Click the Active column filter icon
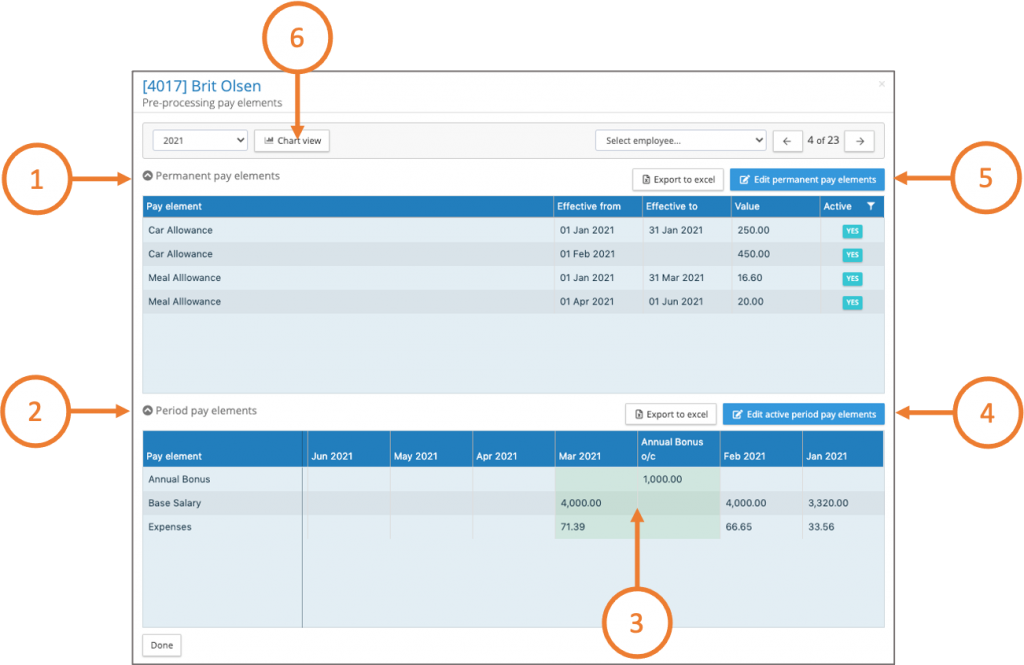The height and width of the screenshot is (665, 1024). click(x=871, y=207)
